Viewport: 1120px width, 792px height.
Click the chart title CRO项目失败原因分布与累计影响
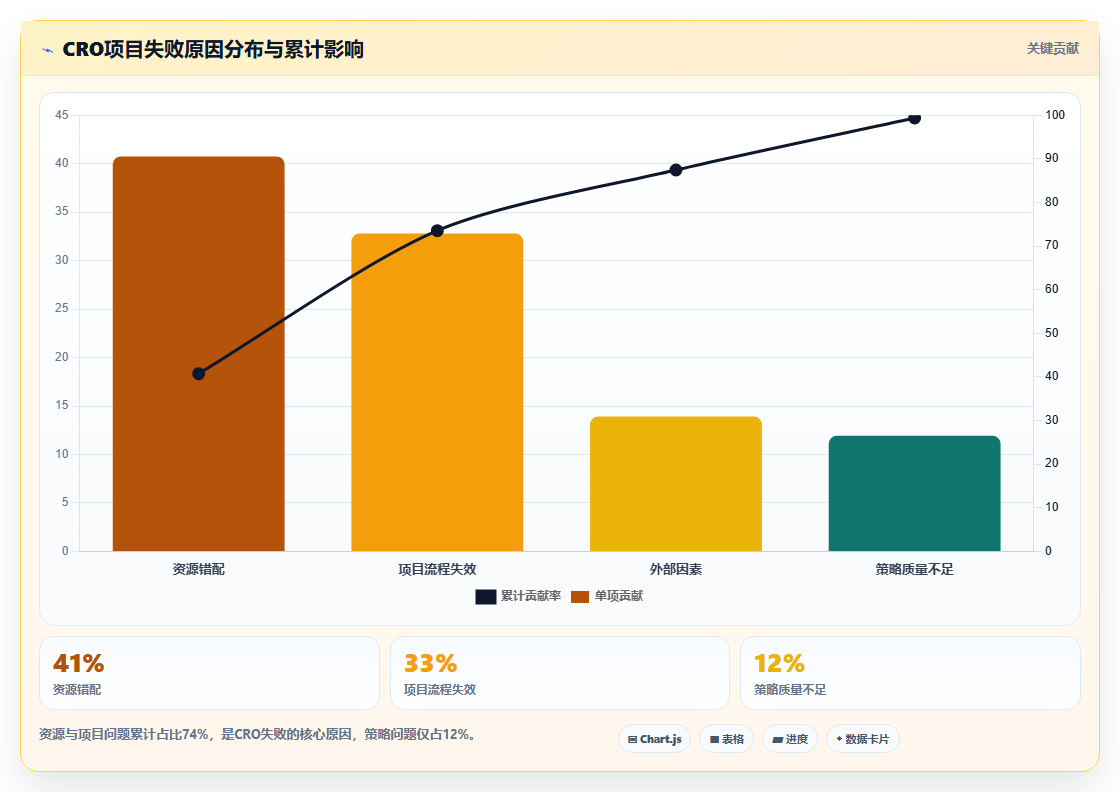(x=213, y=49)
